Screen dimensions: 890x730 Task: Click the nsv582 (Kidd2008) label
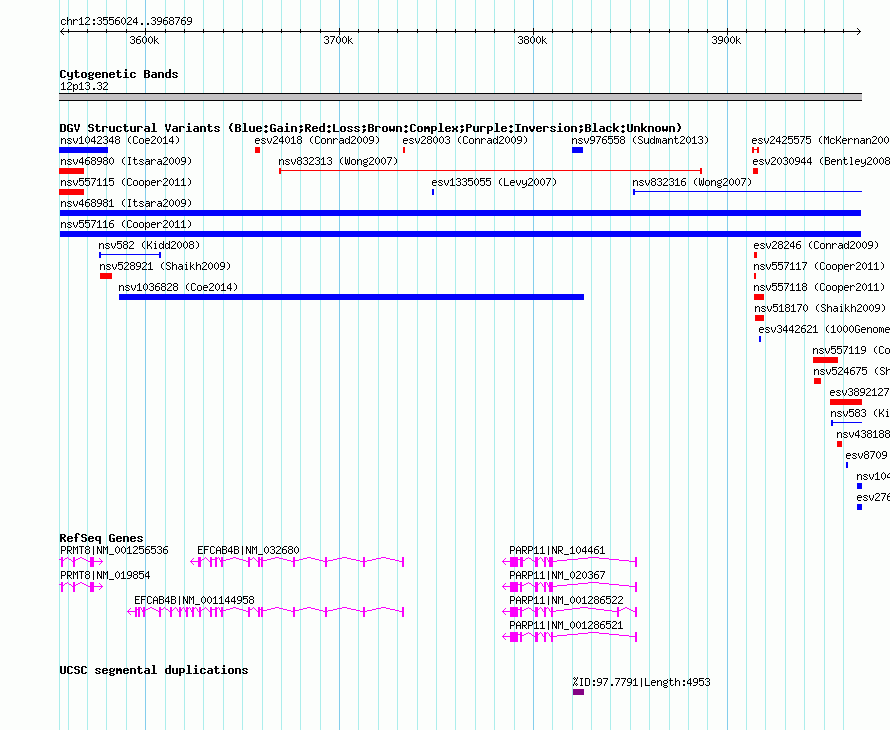pyautogui.click(x=149, y=245)
